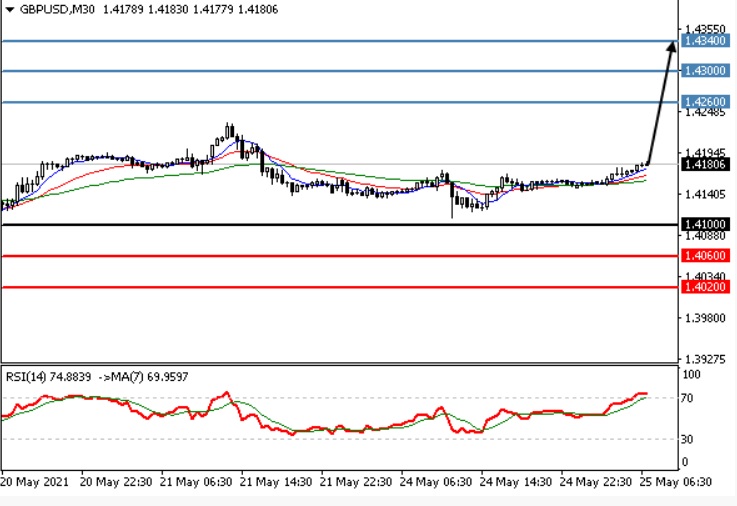Select the 24 May 14:30 time label
The image size is (737, 506).
(x=516, y=482)
